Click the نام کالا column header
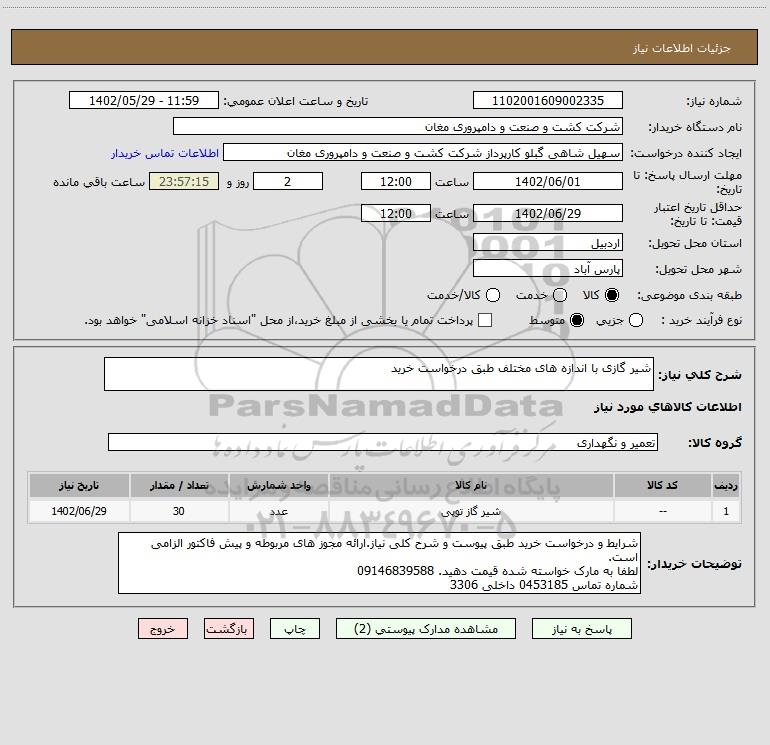This screenshot has height=745, width=770. 471,485
